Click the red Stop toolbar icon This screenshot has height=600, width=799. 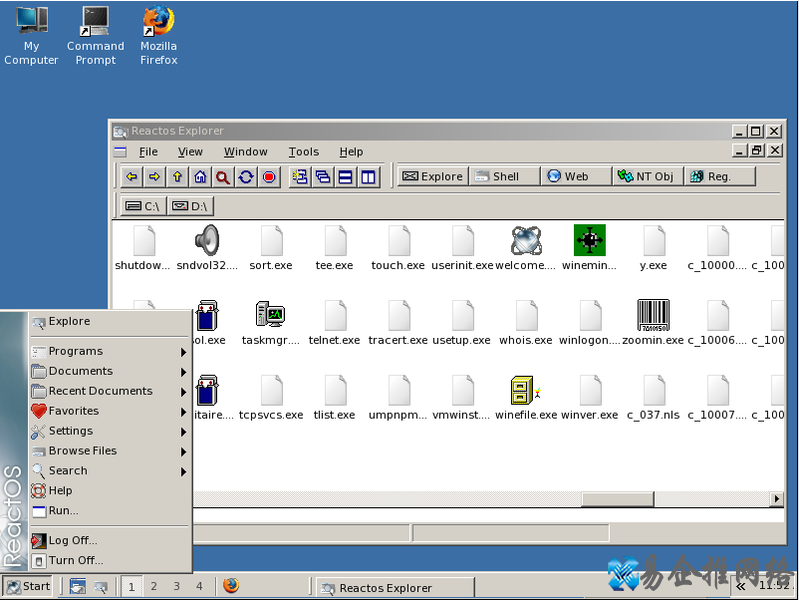pos(269,177)
